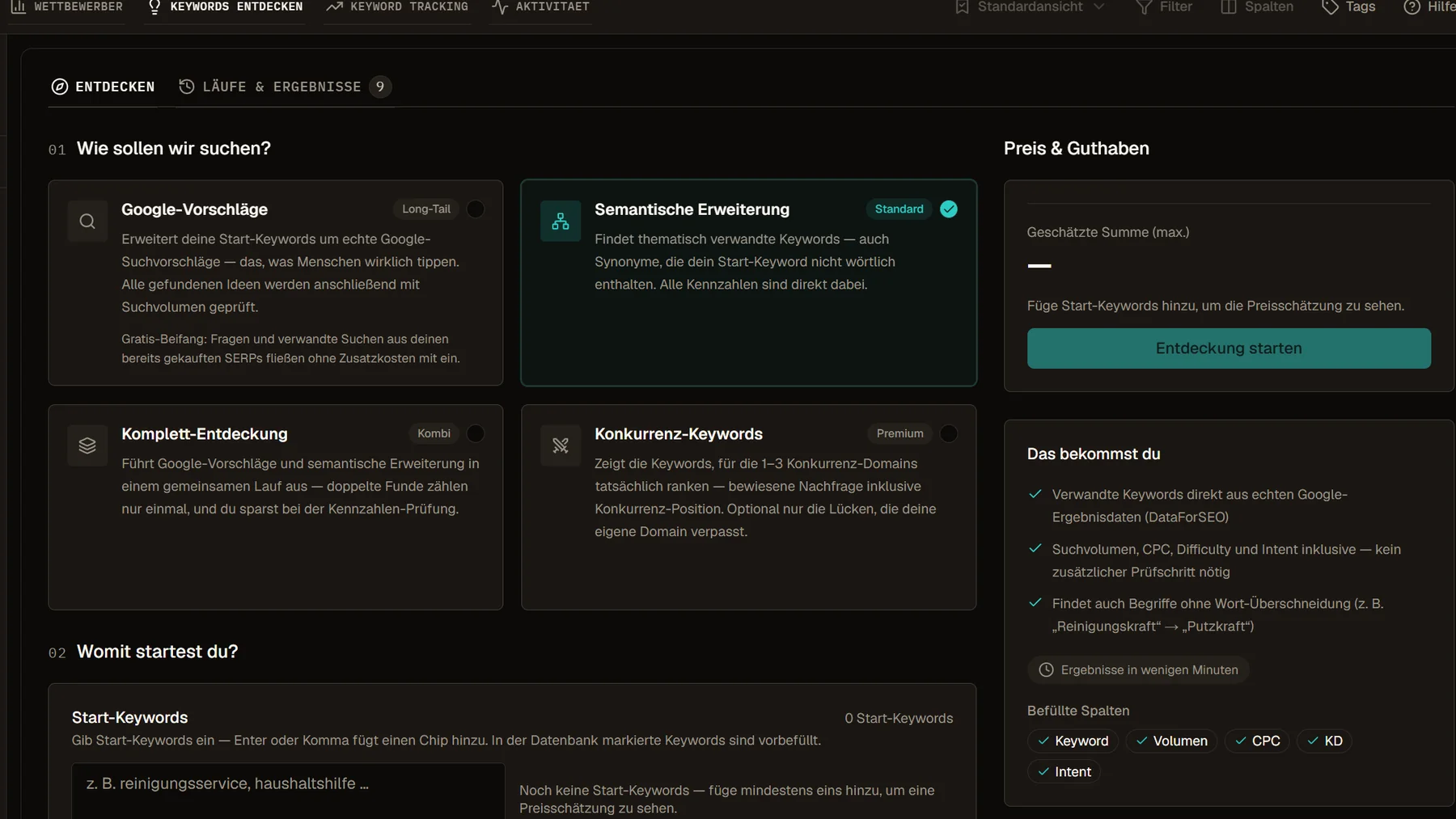Open the Wettbewerber tab
The width and height of the screenshot is (1456, 819).
coord(66,7)
